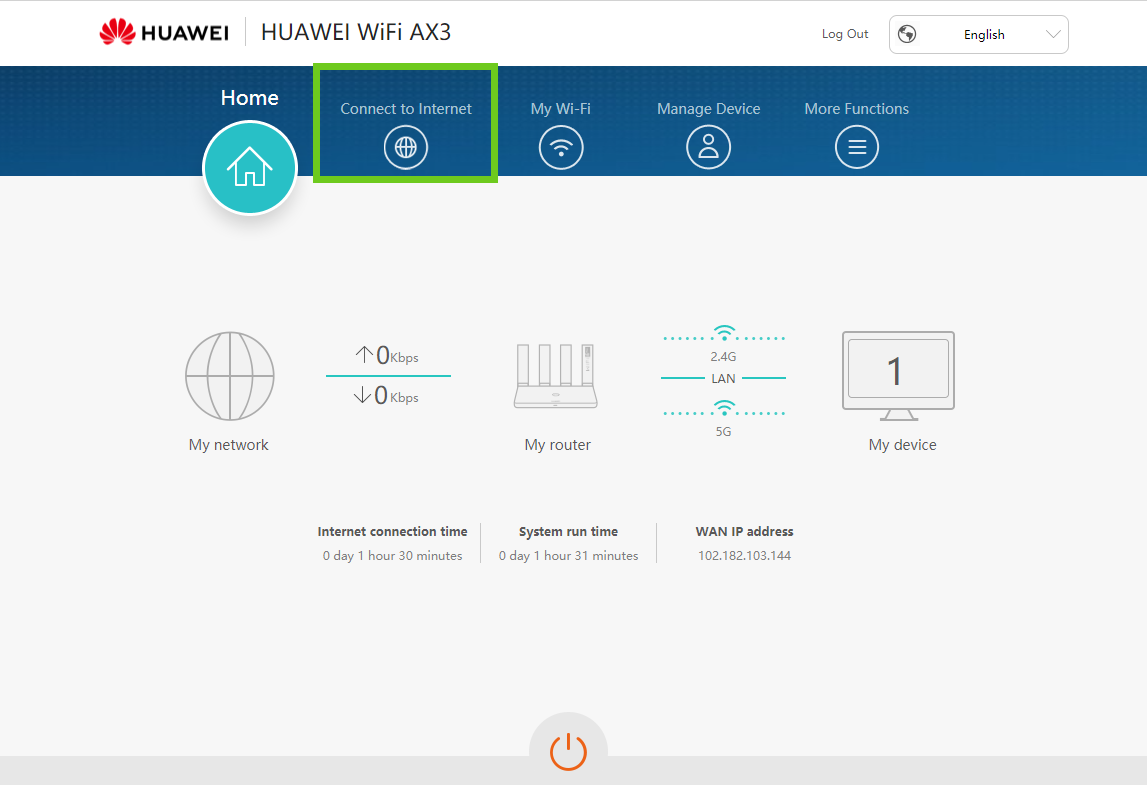Click the My Wi-Fi signal icon
The image size is (1147, 785).
pyautogui.click(x=560, y=148)
